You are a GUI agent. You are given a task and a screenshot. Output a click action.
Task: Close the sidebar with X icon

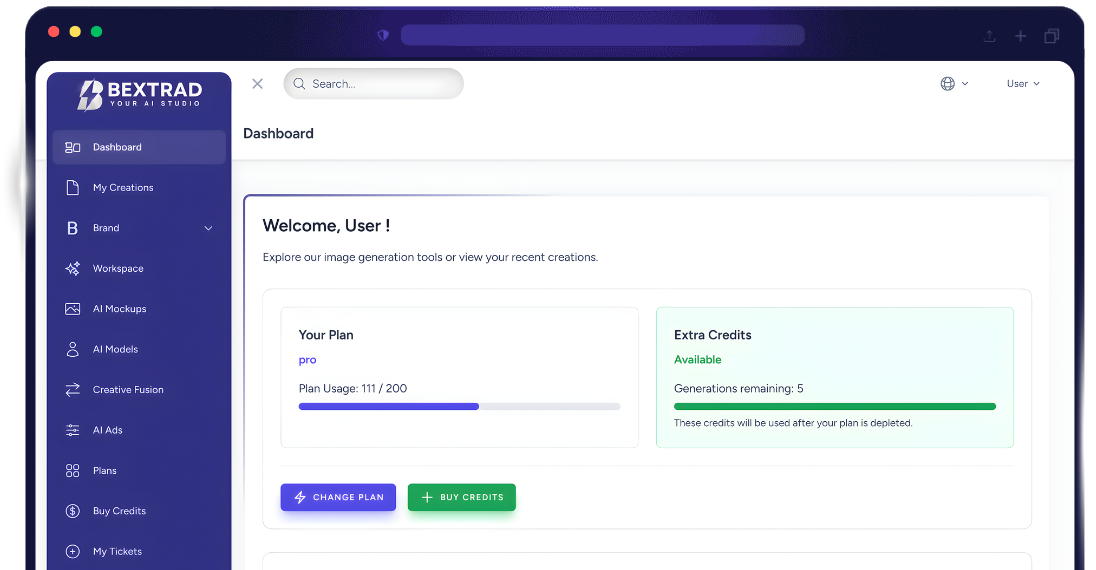coord(257,84)
